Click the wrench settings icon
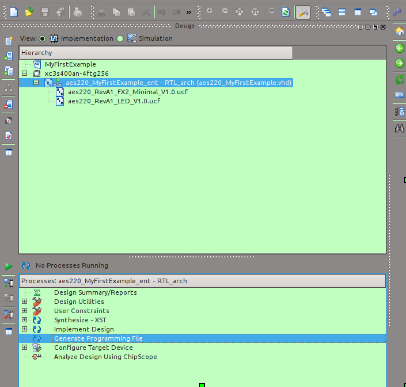 click(x=397, y=12)
